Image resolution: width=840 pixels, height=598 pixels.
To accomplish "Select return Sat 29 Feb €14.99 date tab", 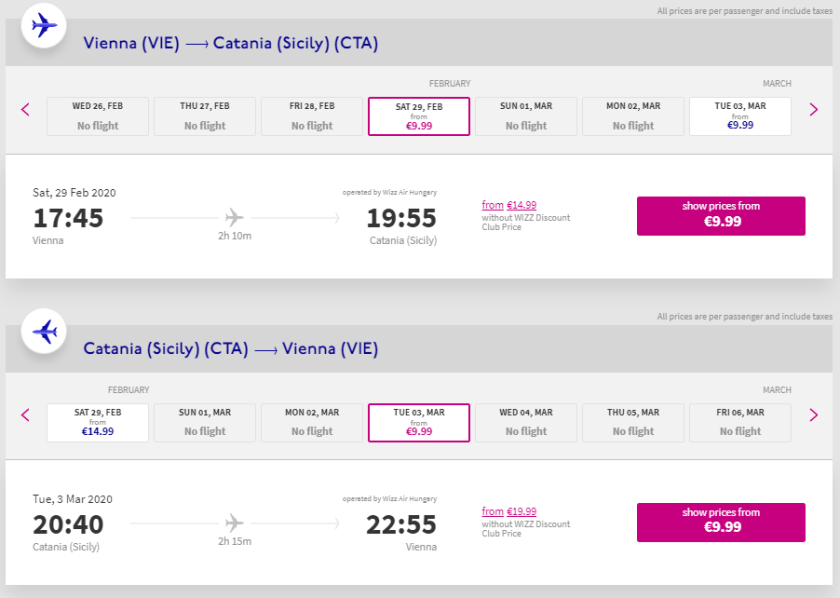I will pyautogui.click(x=98, y=422).
